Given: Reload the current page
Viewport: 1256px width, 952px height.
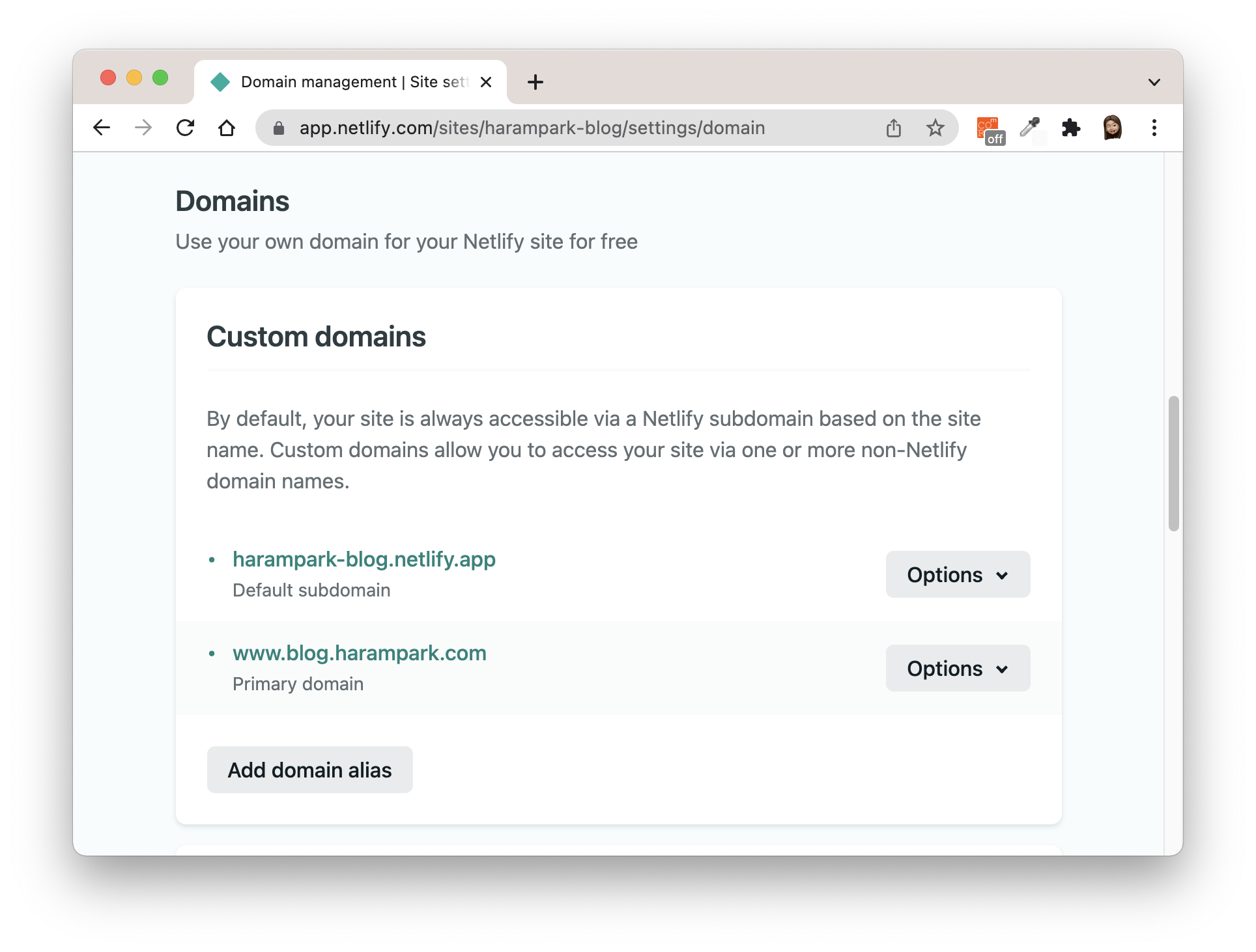Looking at the screenshot, I should (x=185, y=128).
